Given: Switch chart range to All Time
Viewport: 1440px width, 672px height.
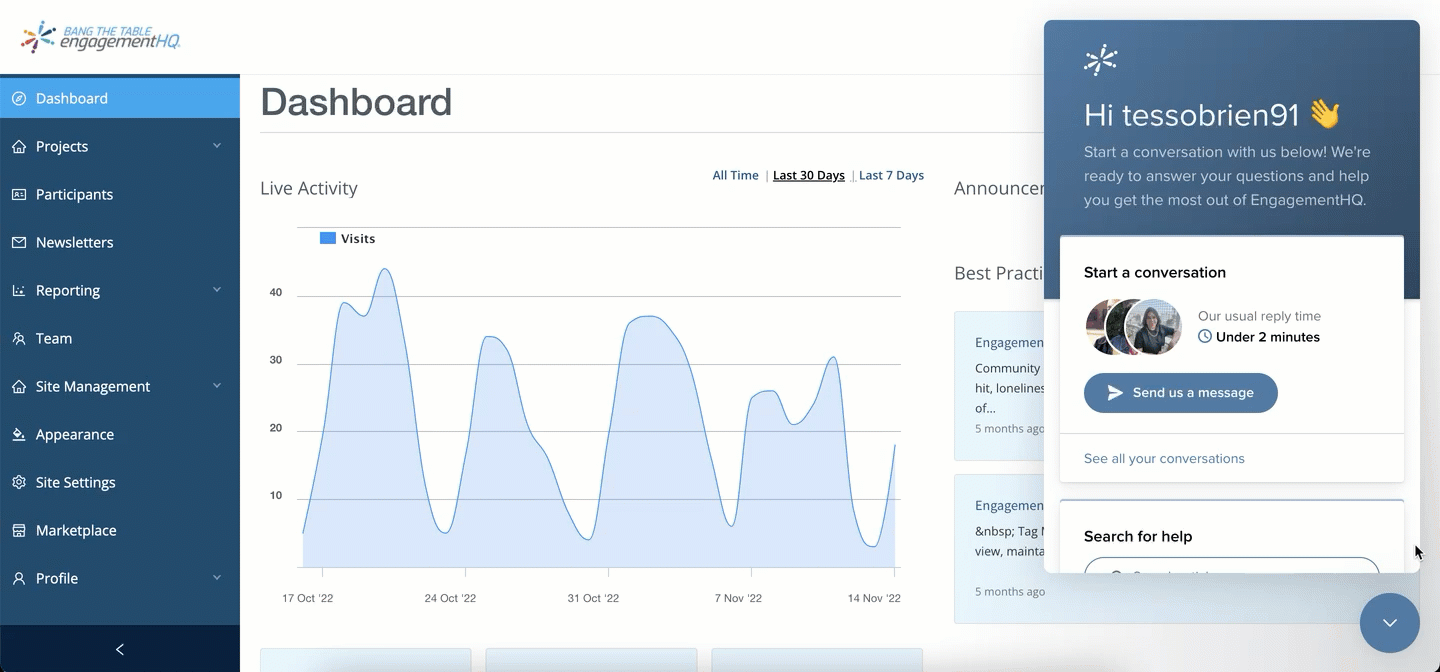Looking at the screenshot, I should point(735,175).
